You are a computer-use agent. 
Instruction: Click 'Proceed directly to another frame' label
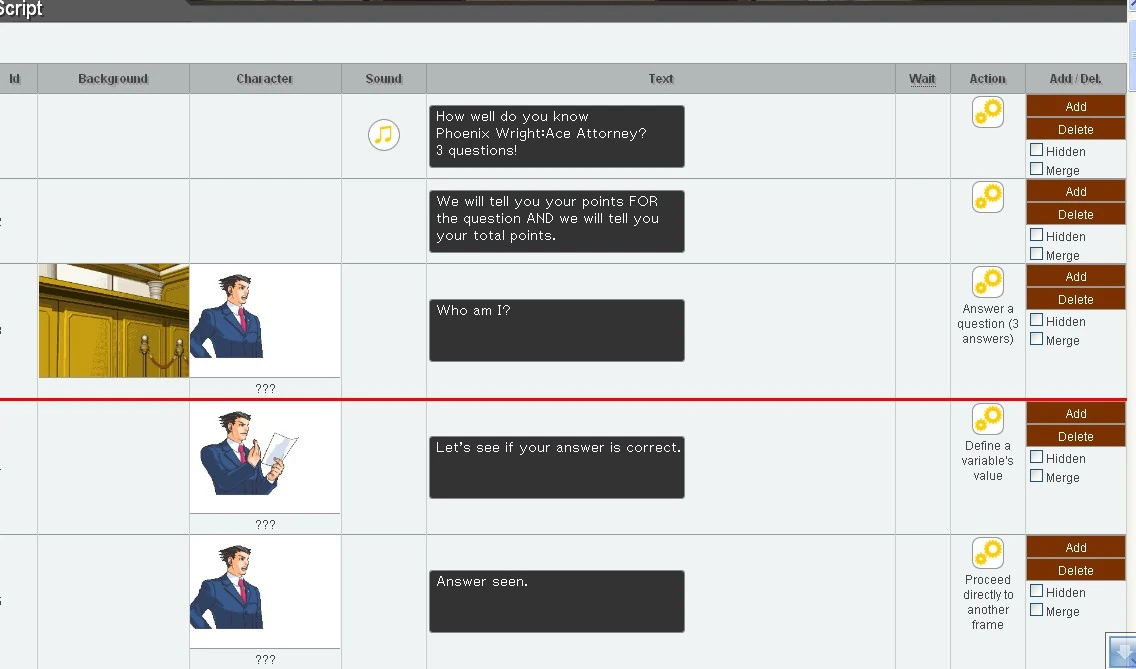pos(987,602)
